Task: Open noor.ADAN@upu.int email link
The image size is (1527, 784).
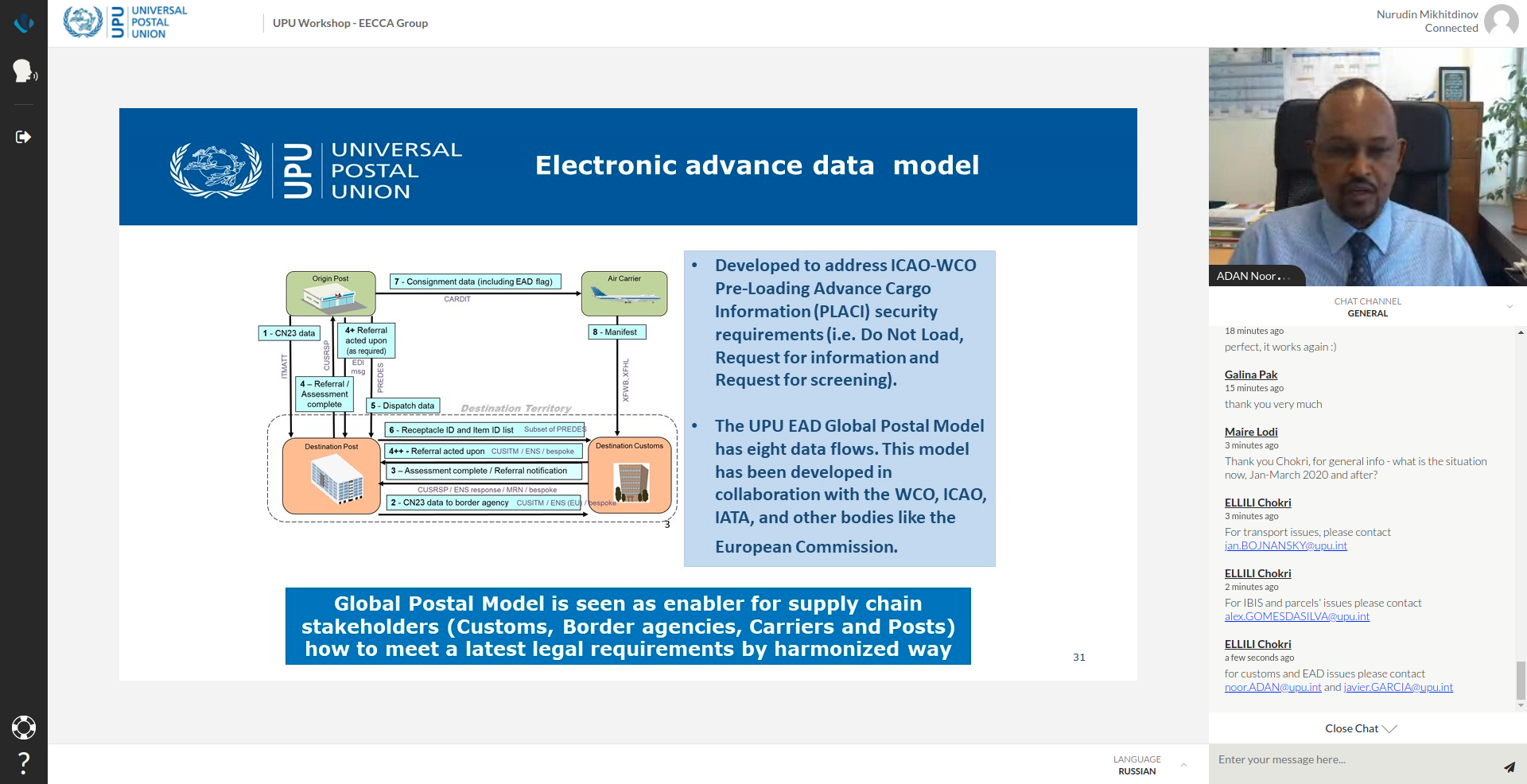Action: pos(1272,687)
